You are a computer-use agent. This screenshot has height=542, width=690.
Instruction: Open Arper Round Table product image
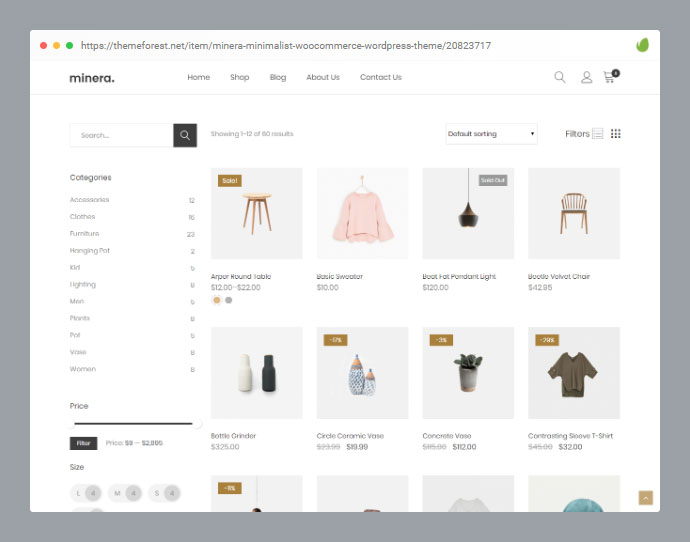257,213
